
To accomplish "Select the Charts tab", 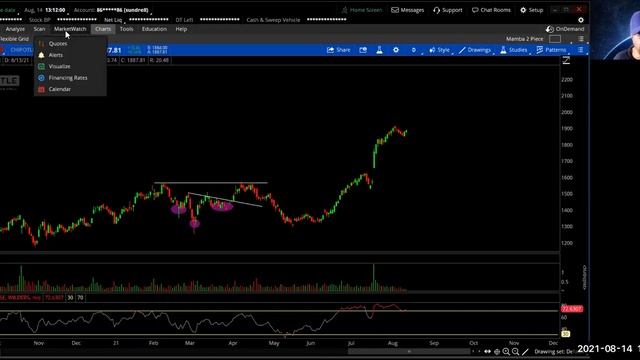I will [103, 29].
